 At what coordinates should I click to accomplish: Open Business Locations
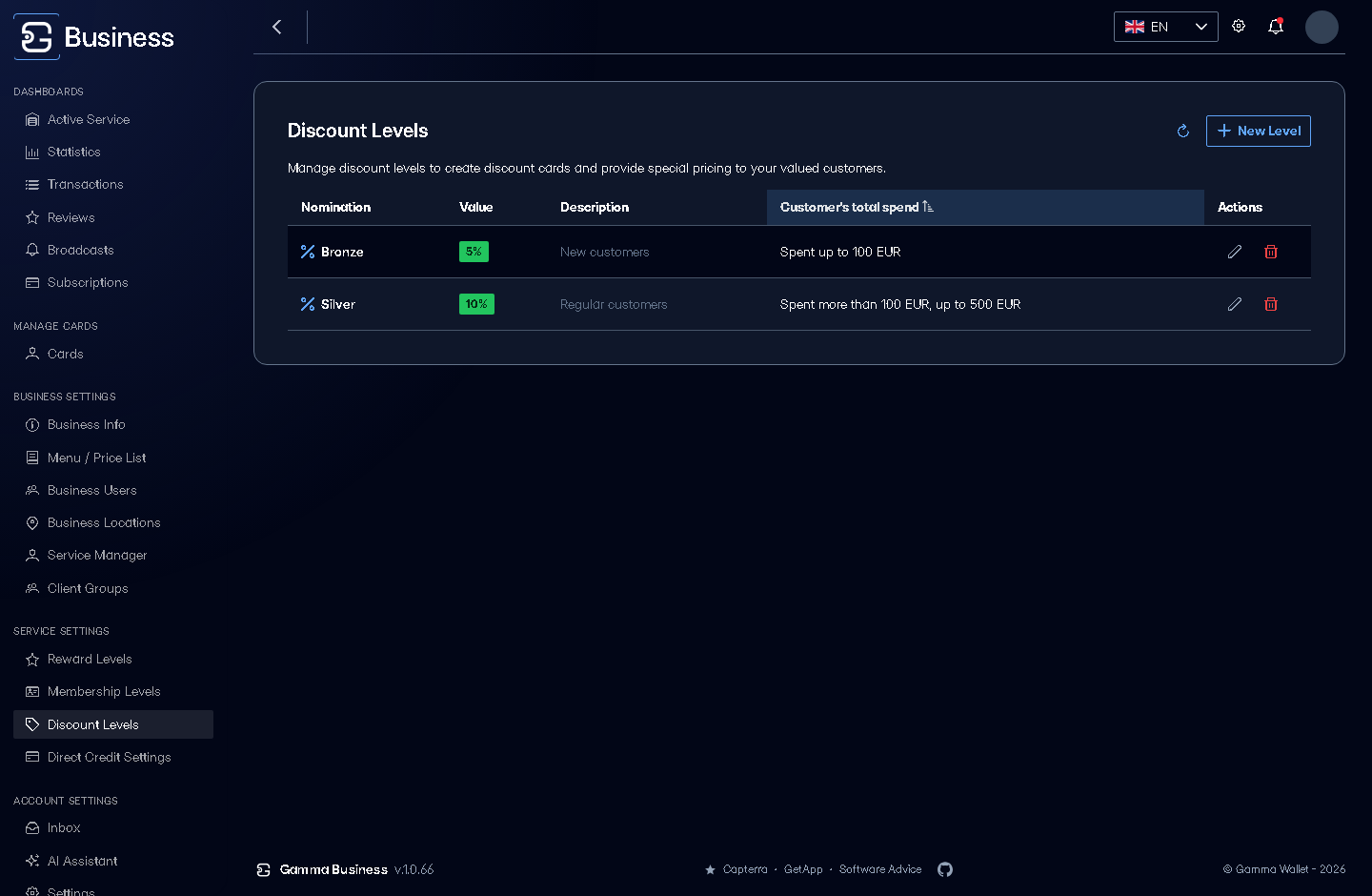tap(113, 522)
